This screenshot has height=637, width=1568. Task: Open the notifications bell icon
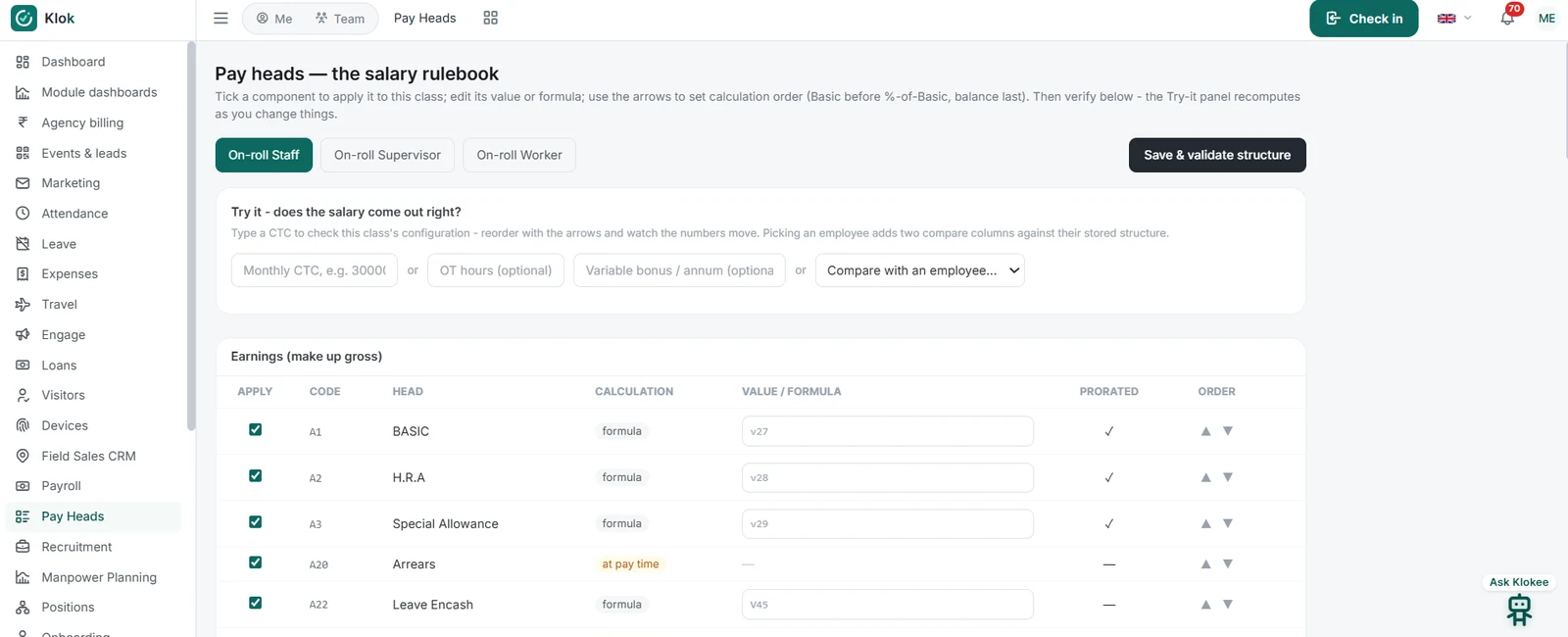click(x=1507, y=18)
